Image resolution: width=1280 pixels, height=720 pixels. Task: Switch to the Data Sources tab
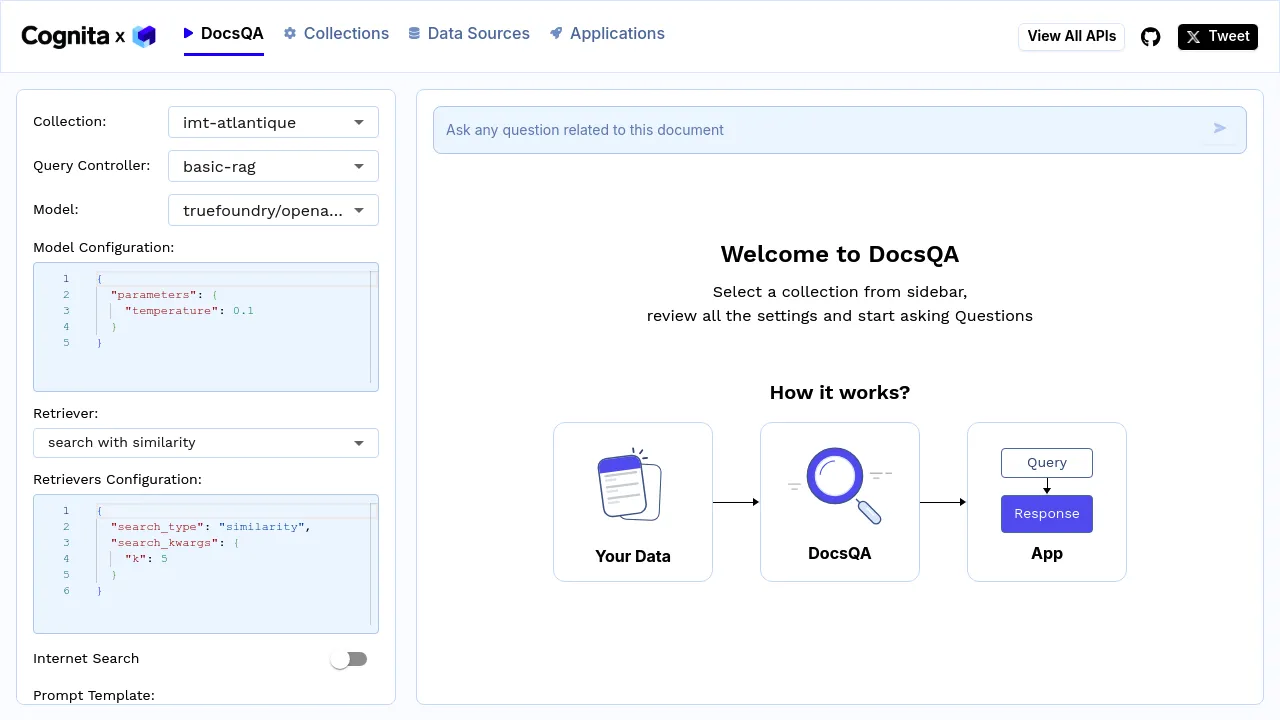pos(469,33)
